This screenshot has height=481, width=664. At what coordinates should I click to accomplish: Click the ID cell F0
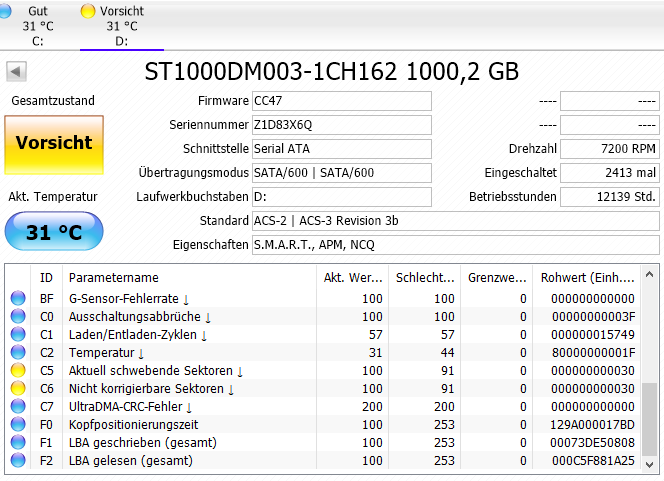pos(47,425)
